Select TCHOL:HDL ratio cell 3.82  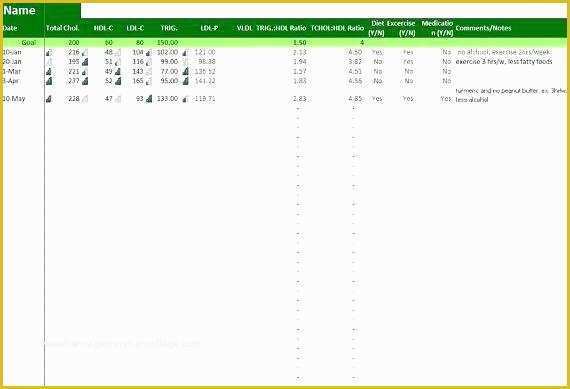355,62
